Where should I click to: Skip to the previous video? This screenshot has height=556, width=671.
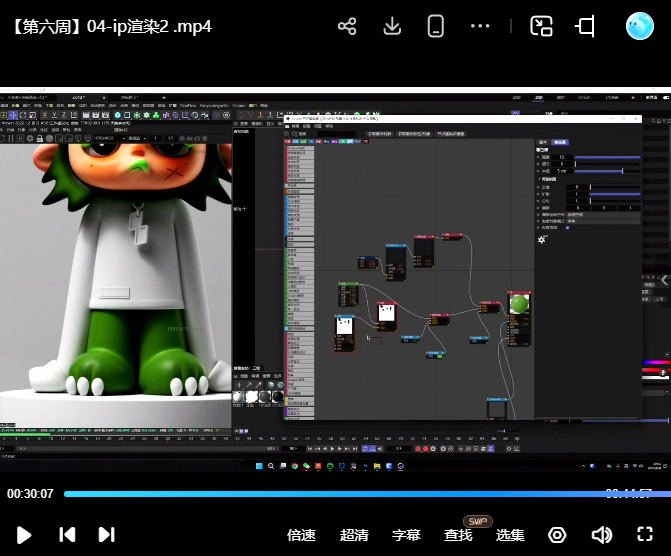(67, 535)
